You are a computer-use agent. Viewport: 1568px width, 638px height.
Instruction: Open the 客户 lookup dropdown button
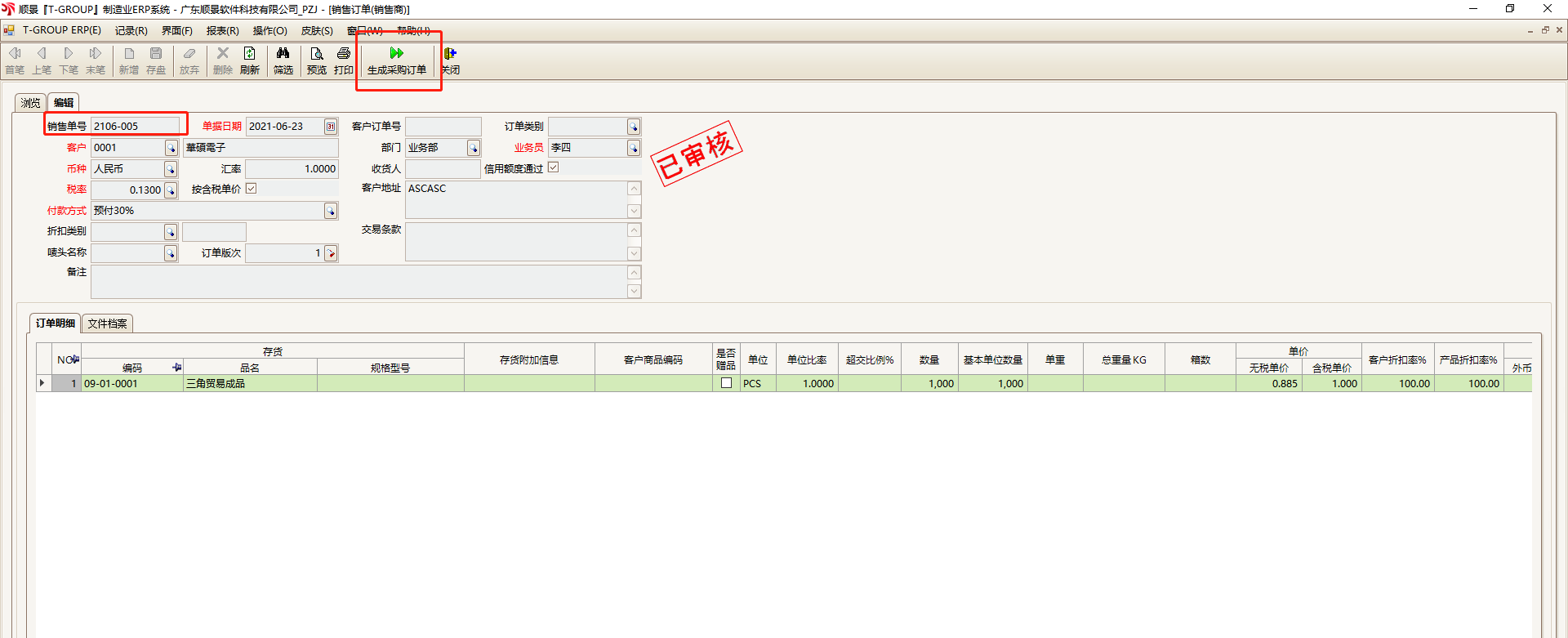pyautogui.click(x=171, y=148)
